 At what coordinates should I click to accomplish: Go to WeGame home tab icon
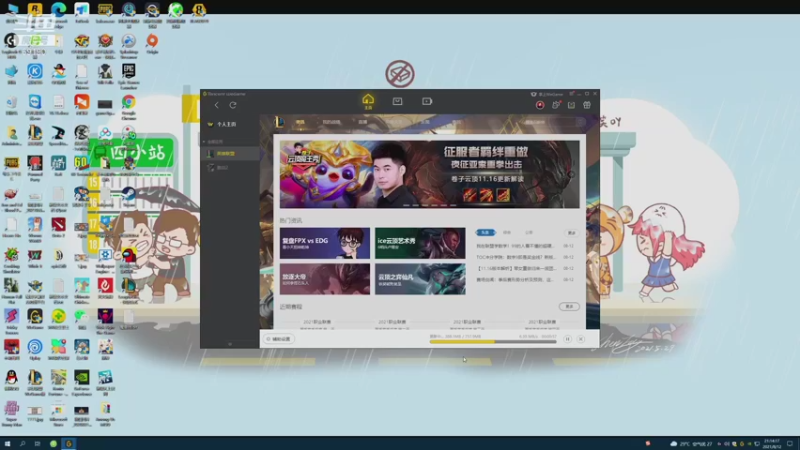368,101
